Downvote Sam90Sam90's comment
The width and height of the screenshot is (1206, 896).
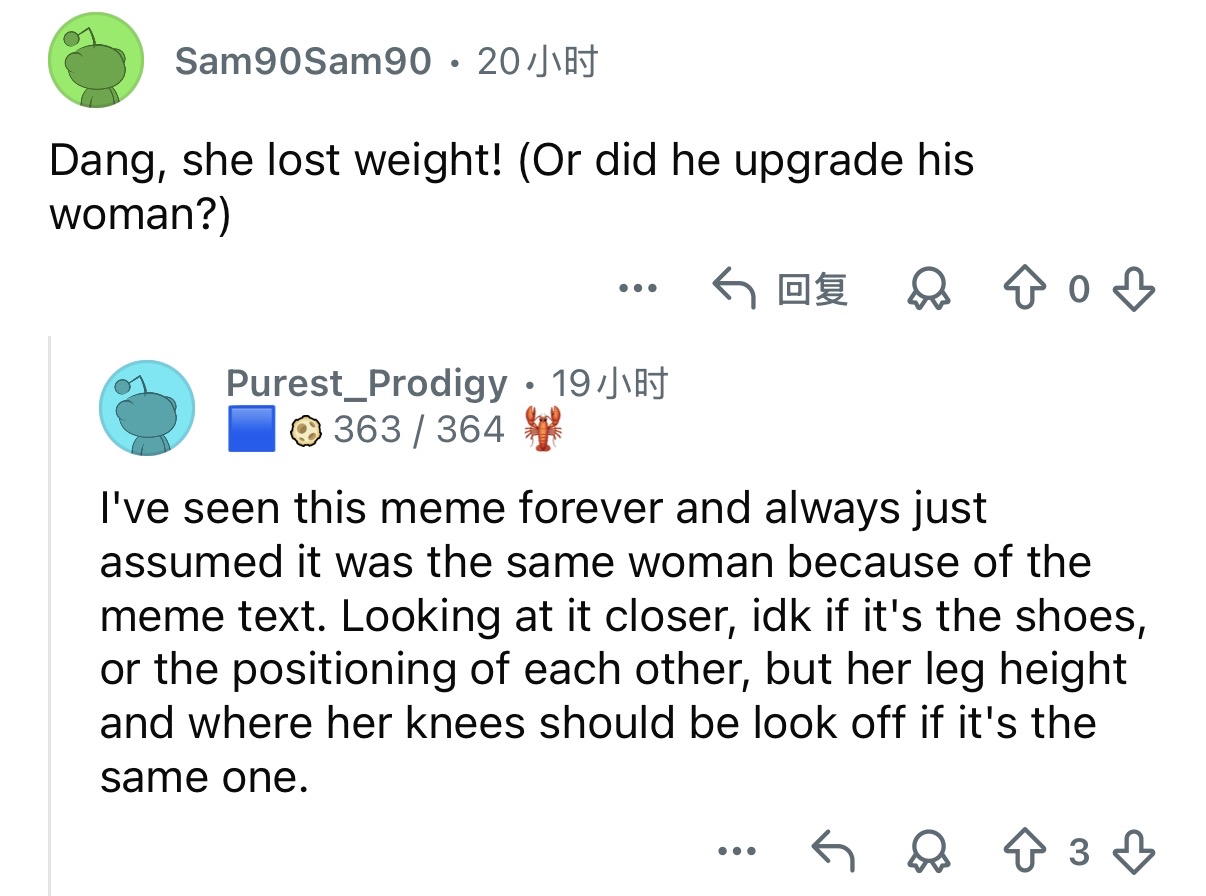click(1134, 290)
